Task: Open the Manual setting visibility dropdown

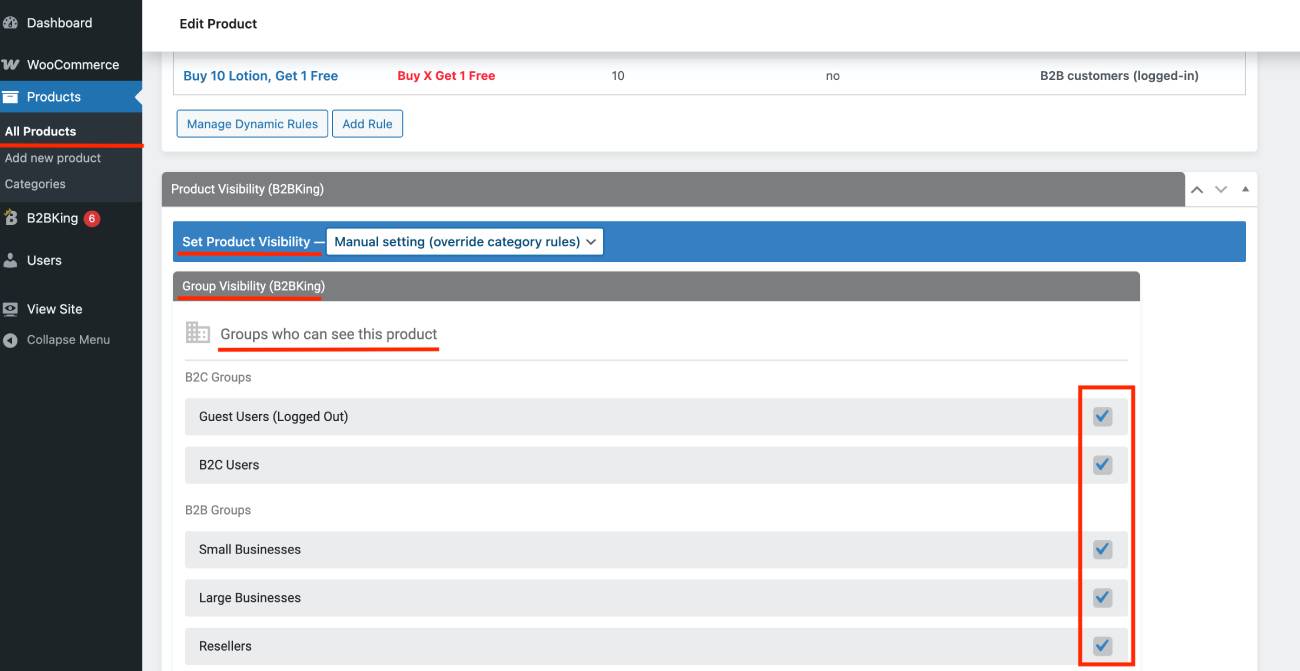Action: [x=465, y=242]
